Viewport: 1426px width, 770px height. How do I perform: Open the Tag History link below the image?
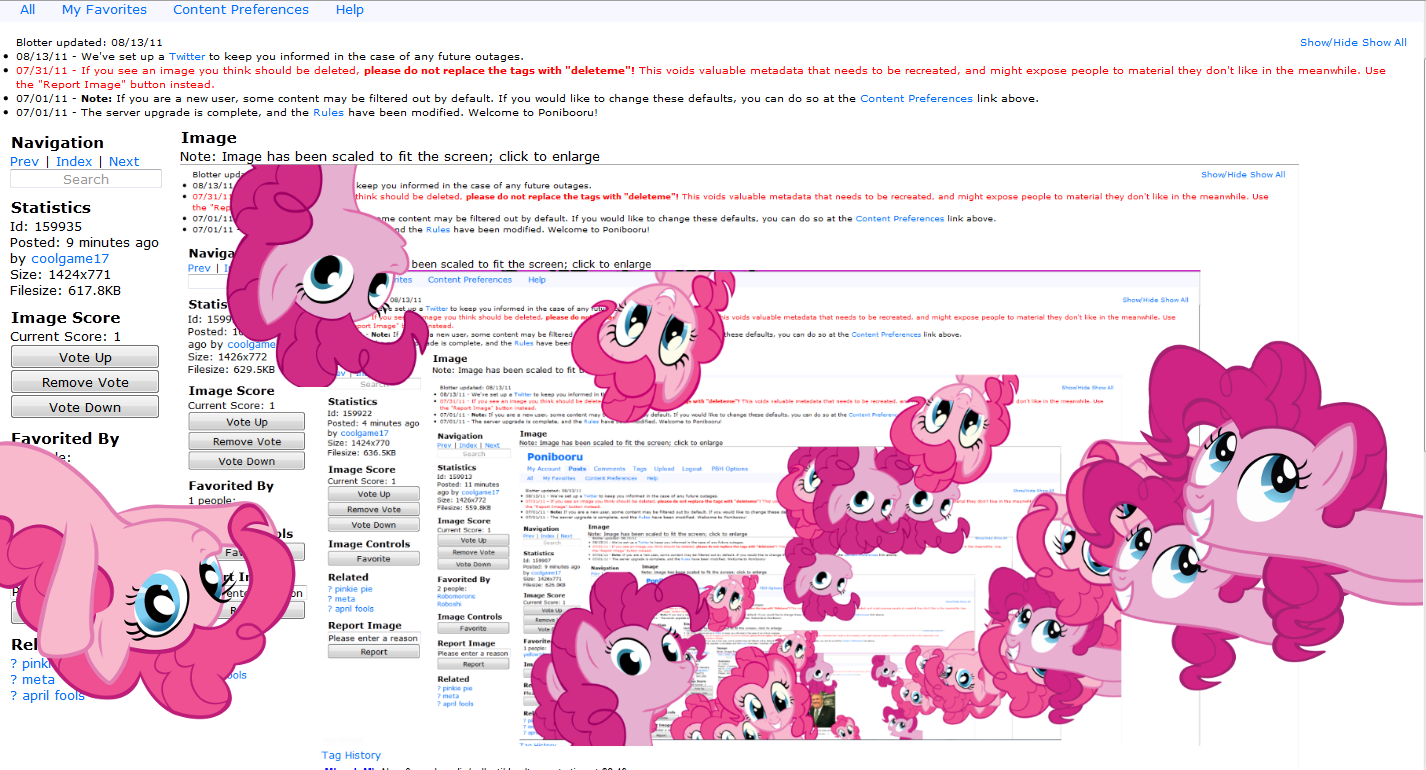click(x=351, y=755)
